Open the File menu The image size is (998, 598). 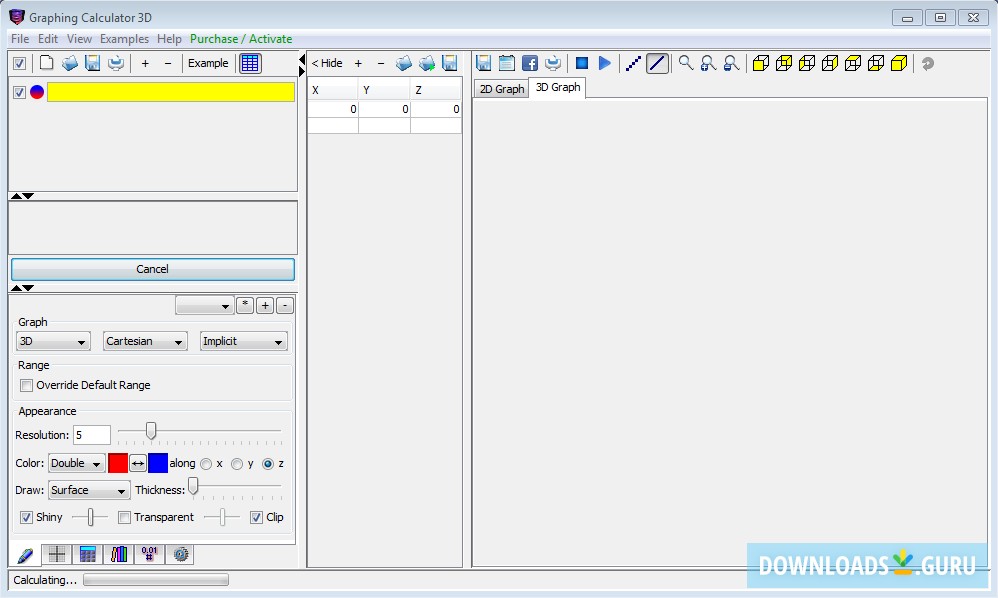tap(20, 39)
